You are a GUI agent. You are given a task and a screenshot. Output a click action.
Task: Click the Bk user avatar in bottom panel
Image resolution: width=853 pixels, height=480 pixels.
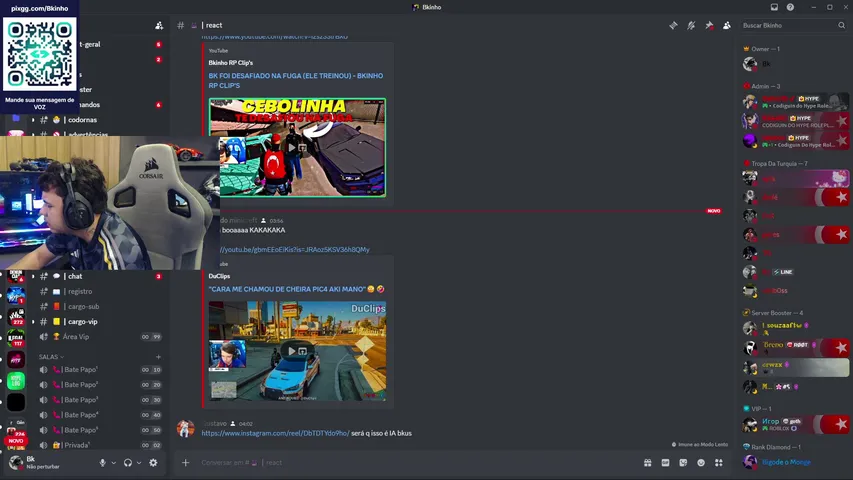[16, 463]
